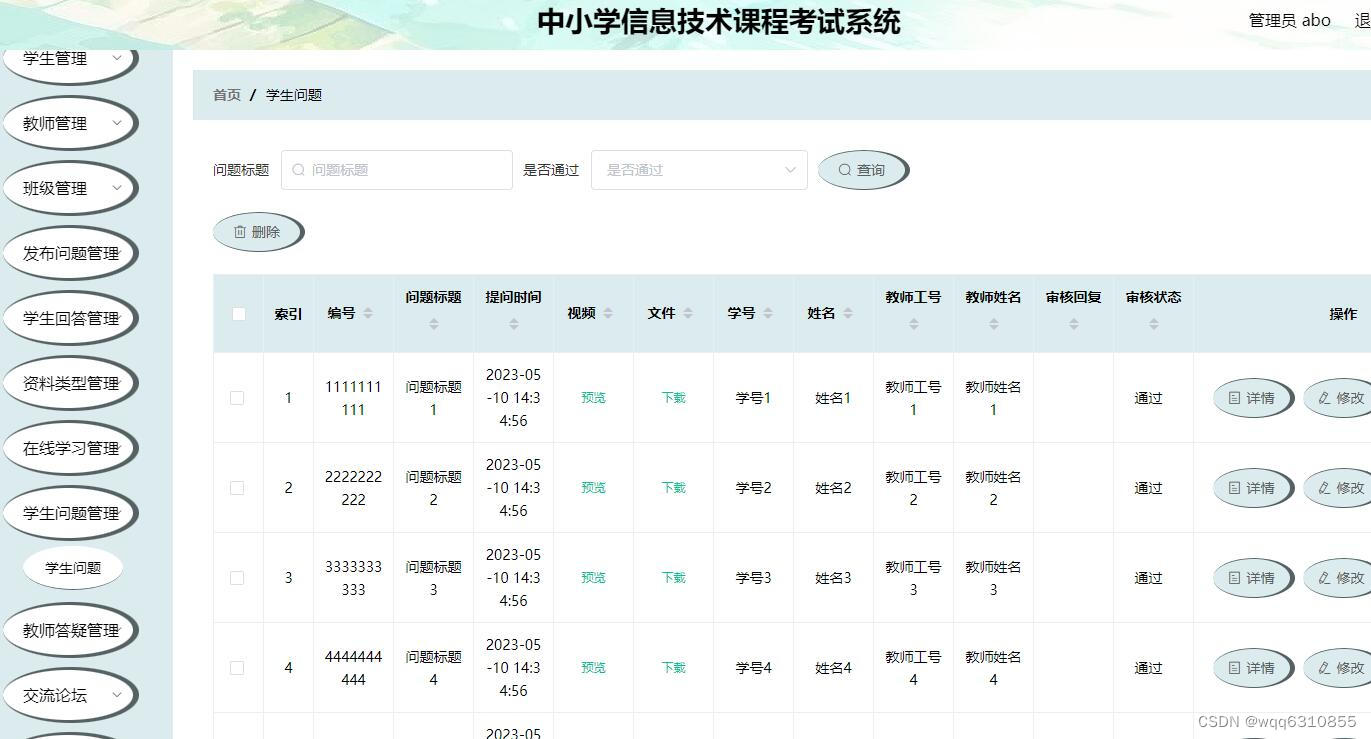
Task: Download file (下载) in row 4
Action: pos(673,668)
